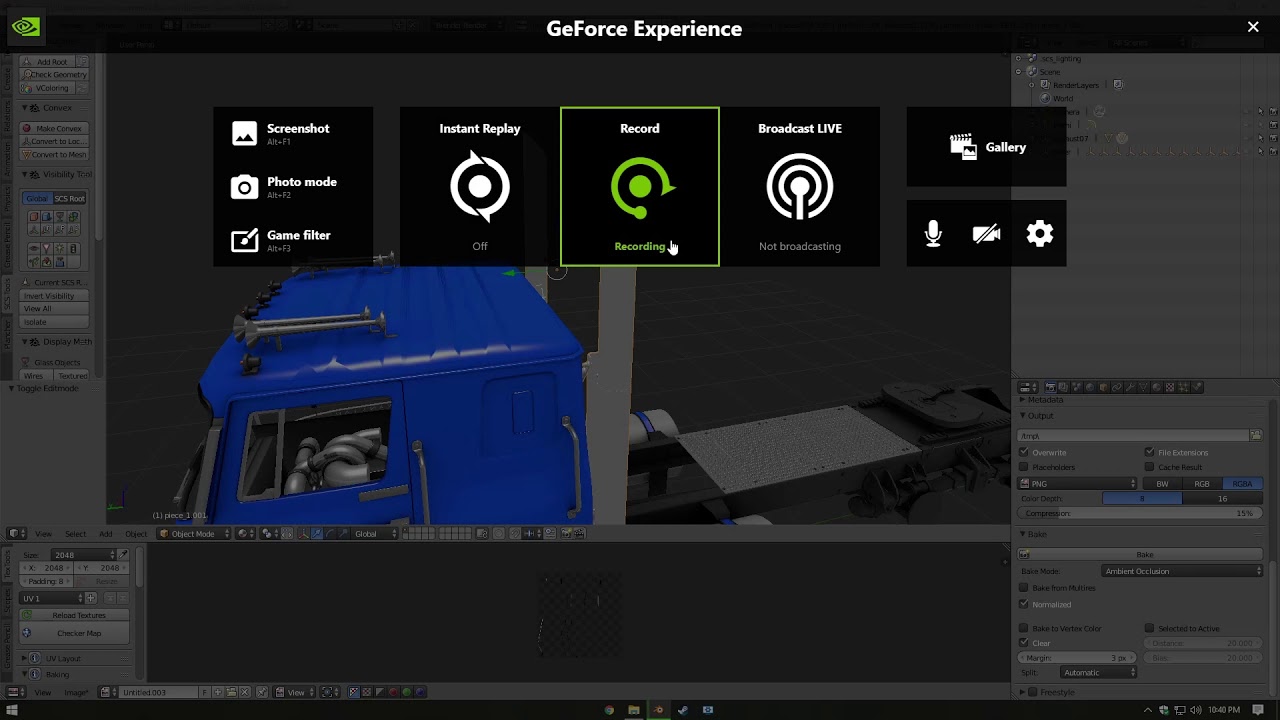Toggle the File Extensions checkbox in Blender
The image size is (1280, 720).
tap(1149, 453)
